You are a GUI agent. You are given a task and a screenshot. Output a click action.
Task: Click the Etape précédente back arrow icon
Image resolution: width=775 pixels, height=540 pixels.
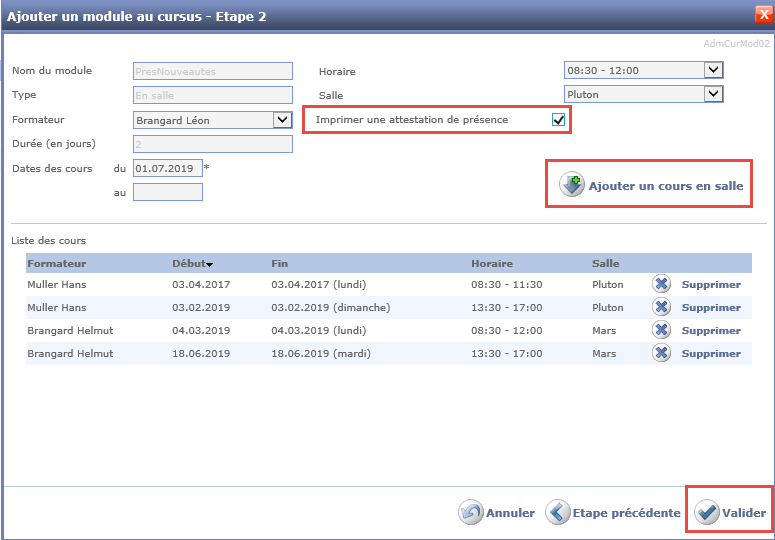557,513
